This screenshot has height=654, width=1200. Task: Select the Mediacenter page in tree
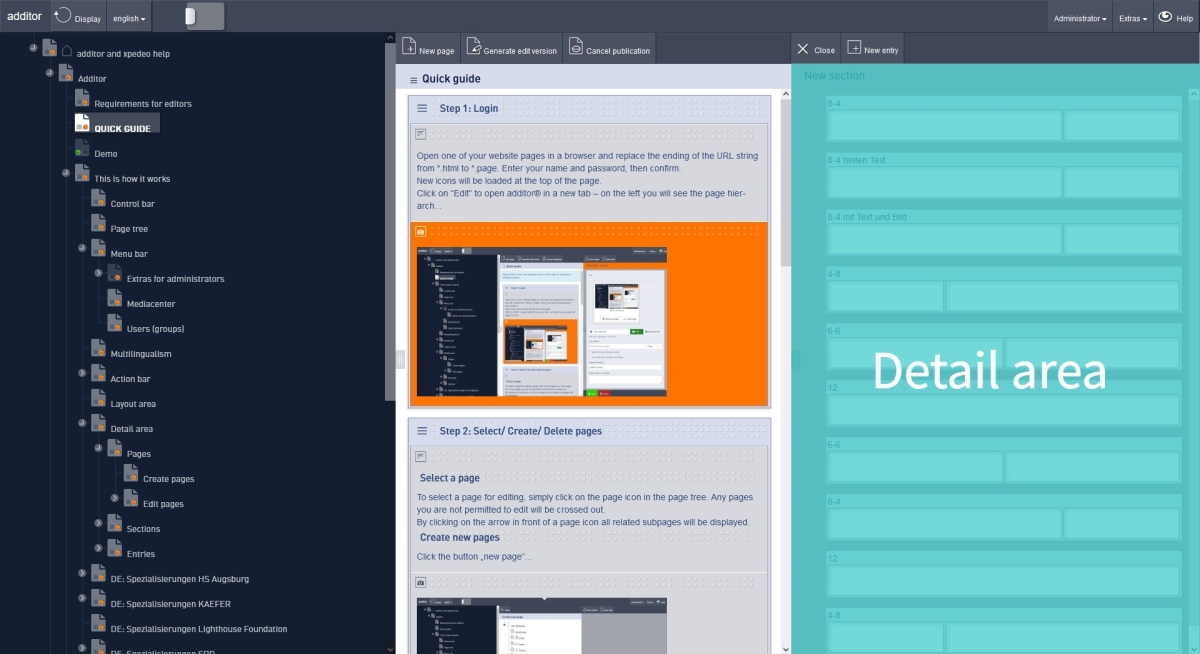[x=150, y=304]
